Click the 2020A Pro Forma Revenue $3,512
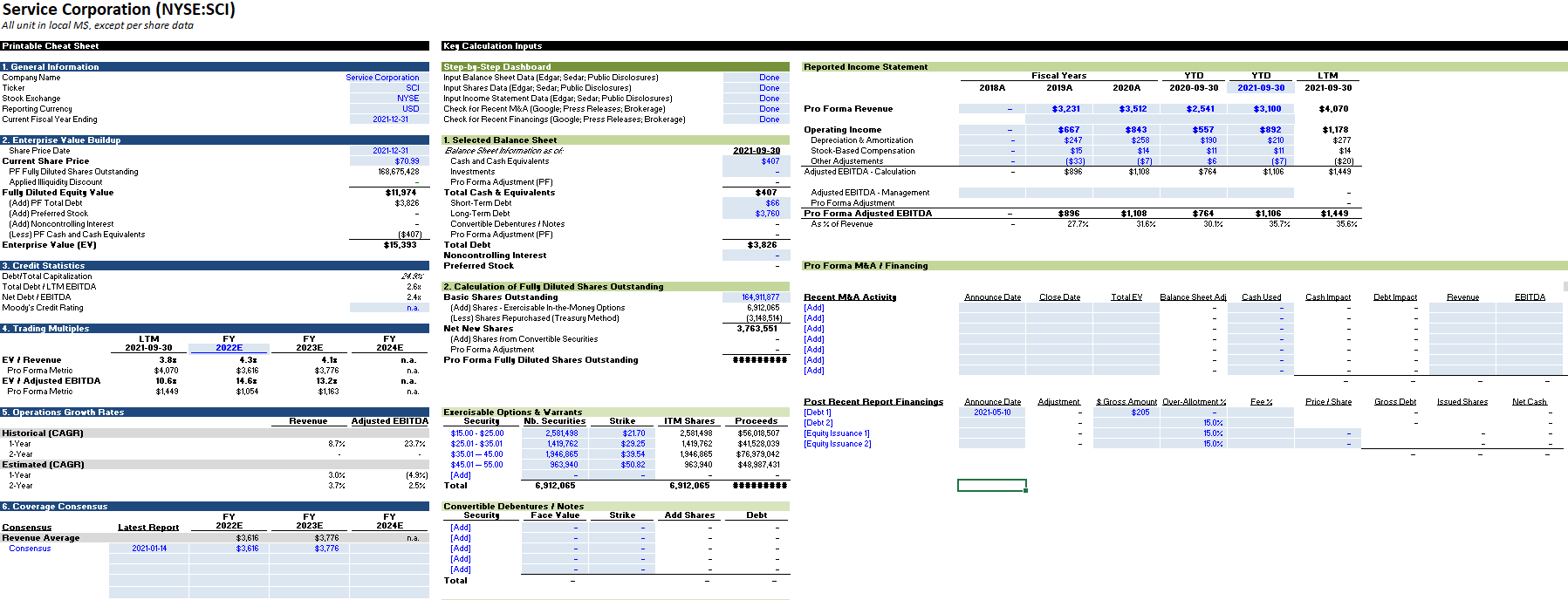The width and height of the screenshot is (1568, 600). (1126, 109)
